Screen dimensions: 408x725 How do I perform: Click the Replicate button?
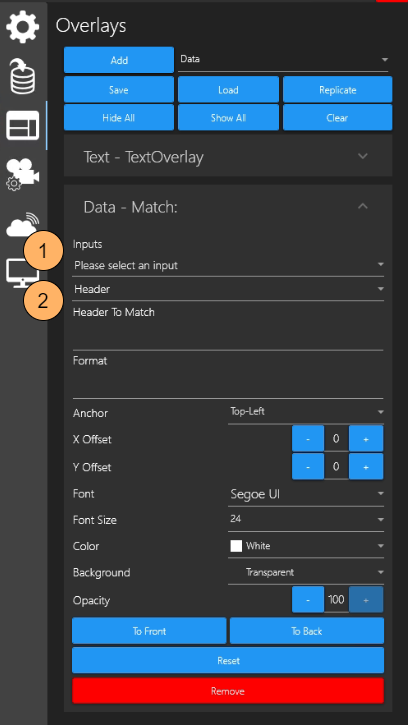click(x=338, y=90)
